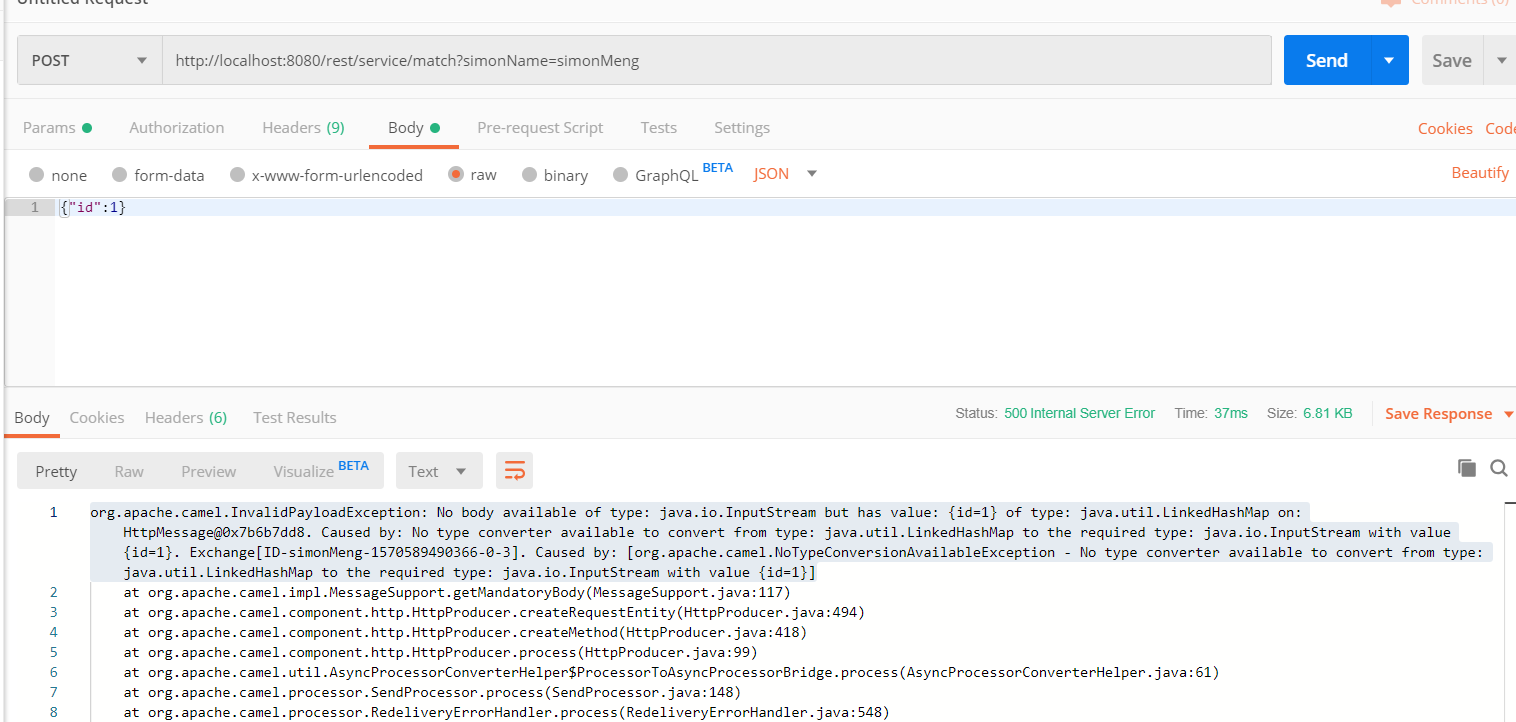Enable the GraphQL body option

[655, 174]
